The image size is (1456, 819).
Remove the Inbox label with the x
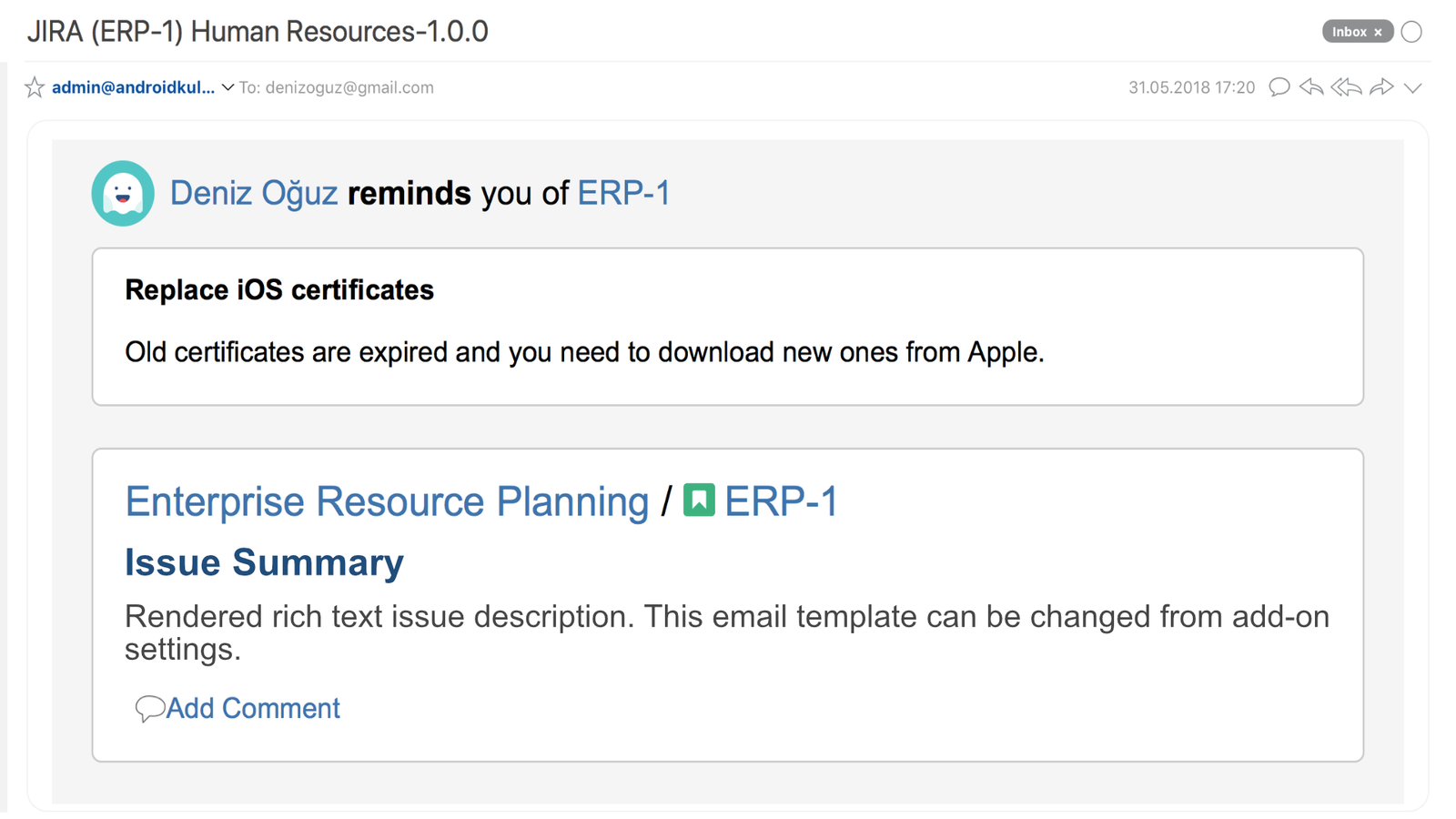[x=1378, y=32]
